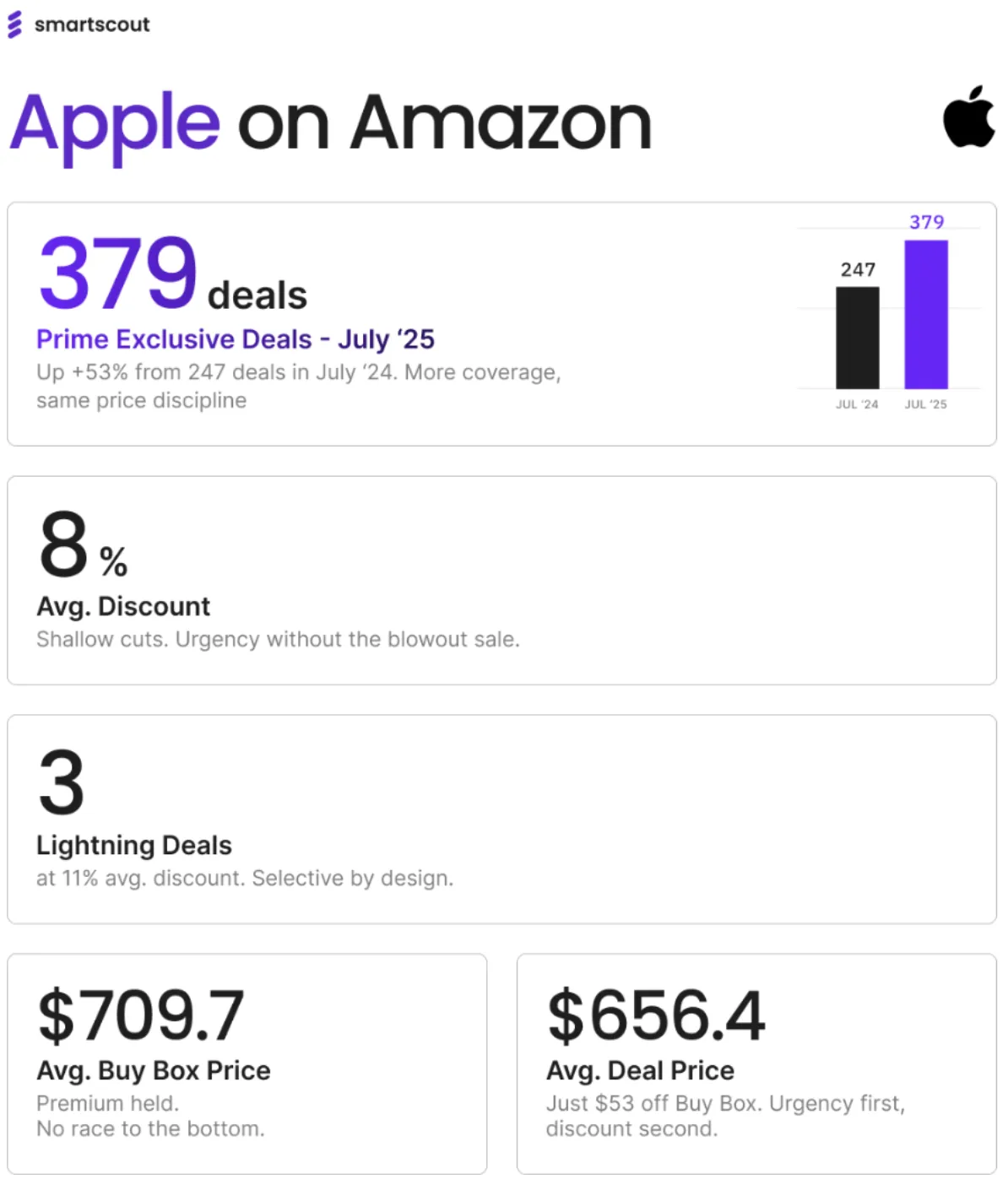
Task: Select the 247 label above the black bar
Action: coord(858,269)
